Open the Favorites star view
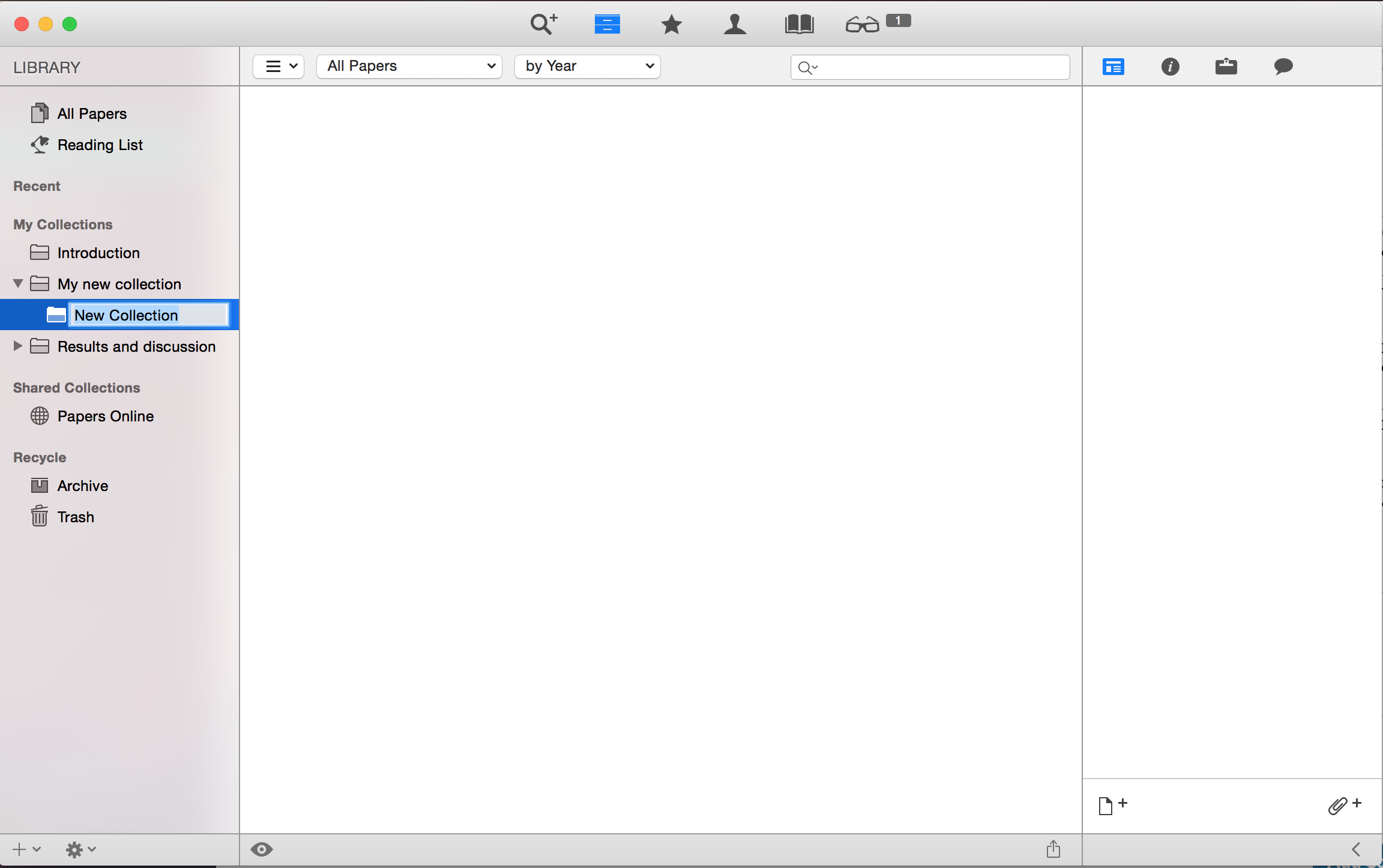Viewport: 1383px width, 868px height. [x=671, y=25]
